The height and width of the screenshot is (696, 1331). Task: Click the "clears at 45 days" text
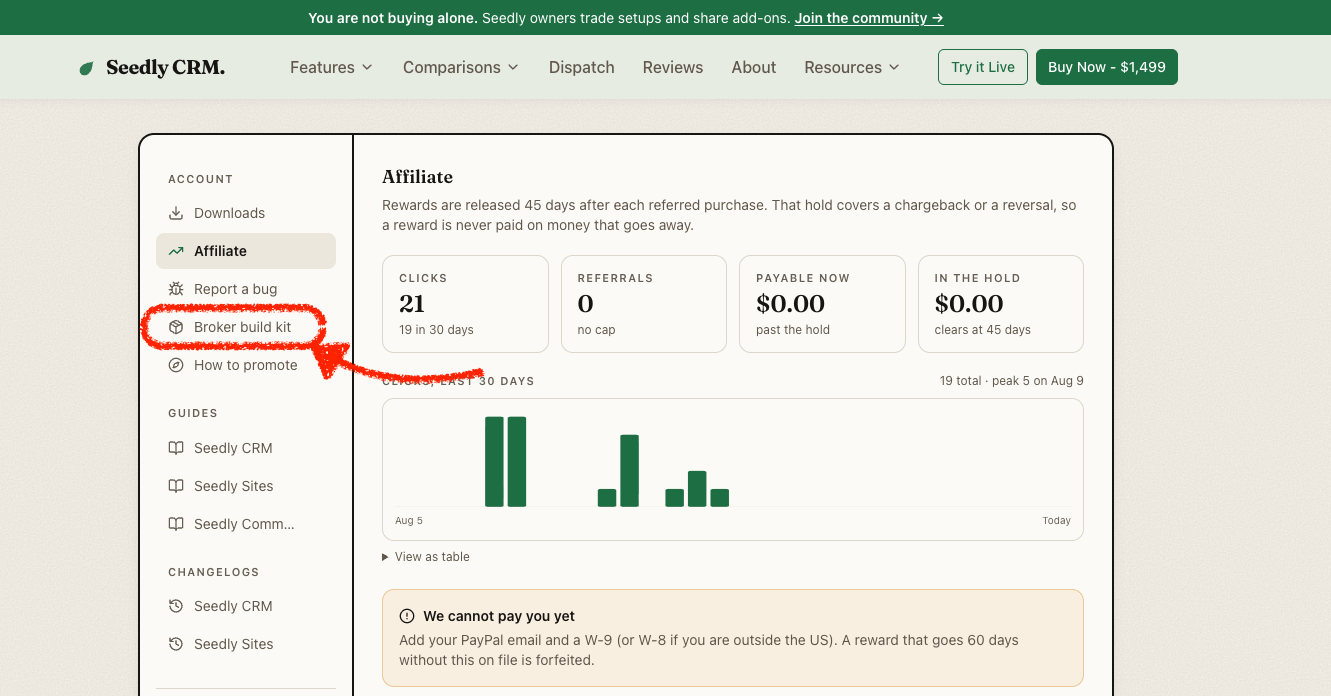click(983, 330)
